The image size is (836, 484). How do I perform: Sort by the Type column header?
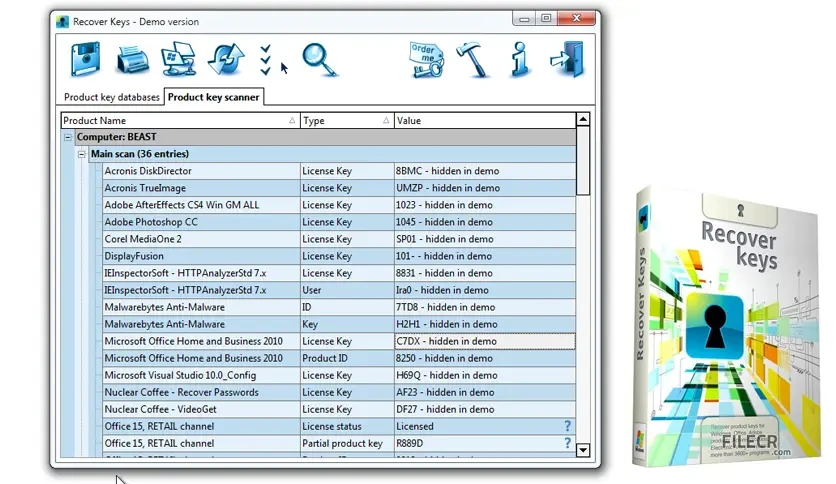[x=347, y=120]
